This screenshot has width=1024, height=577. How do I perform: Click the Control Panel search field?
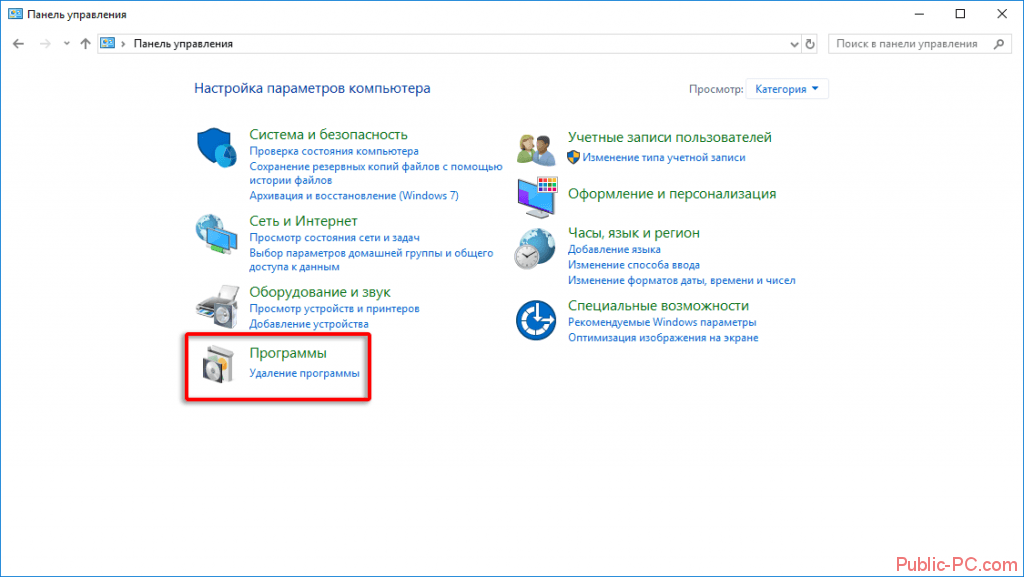click(x=910, y=44)
